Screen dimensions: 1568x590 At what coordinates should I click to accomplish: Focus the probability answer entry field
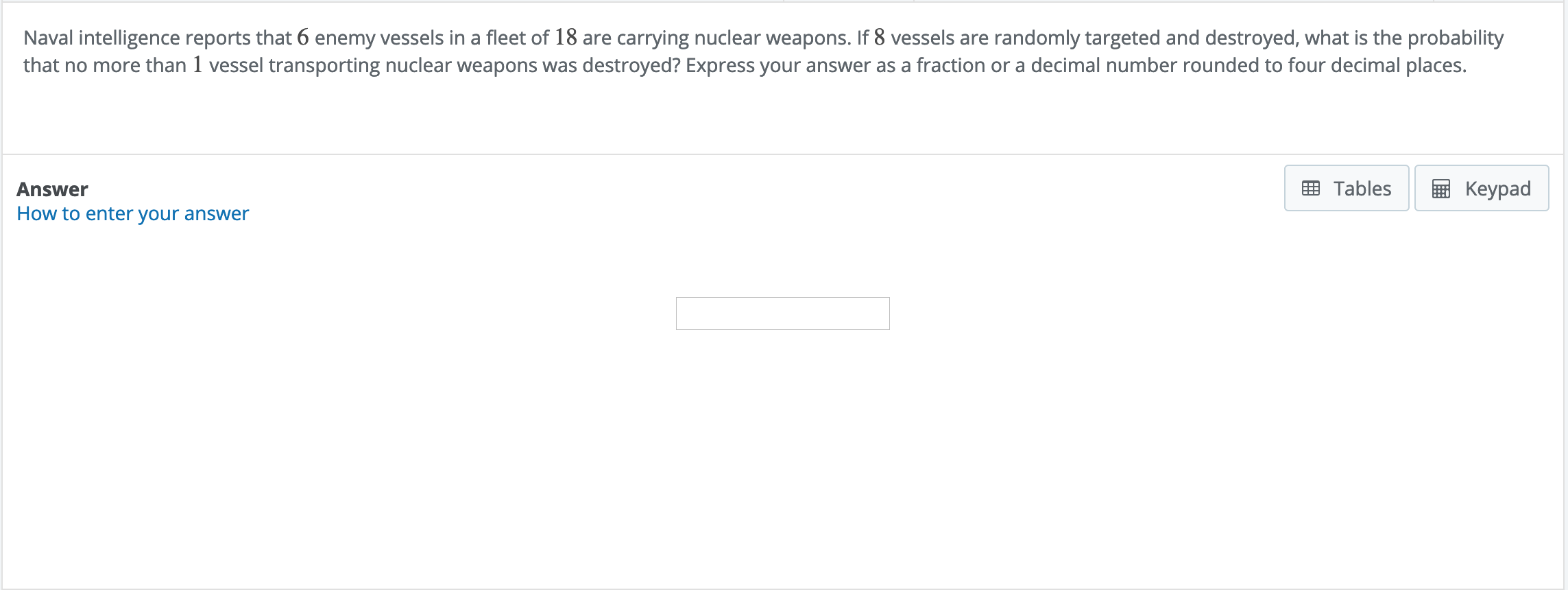[783, 313]
